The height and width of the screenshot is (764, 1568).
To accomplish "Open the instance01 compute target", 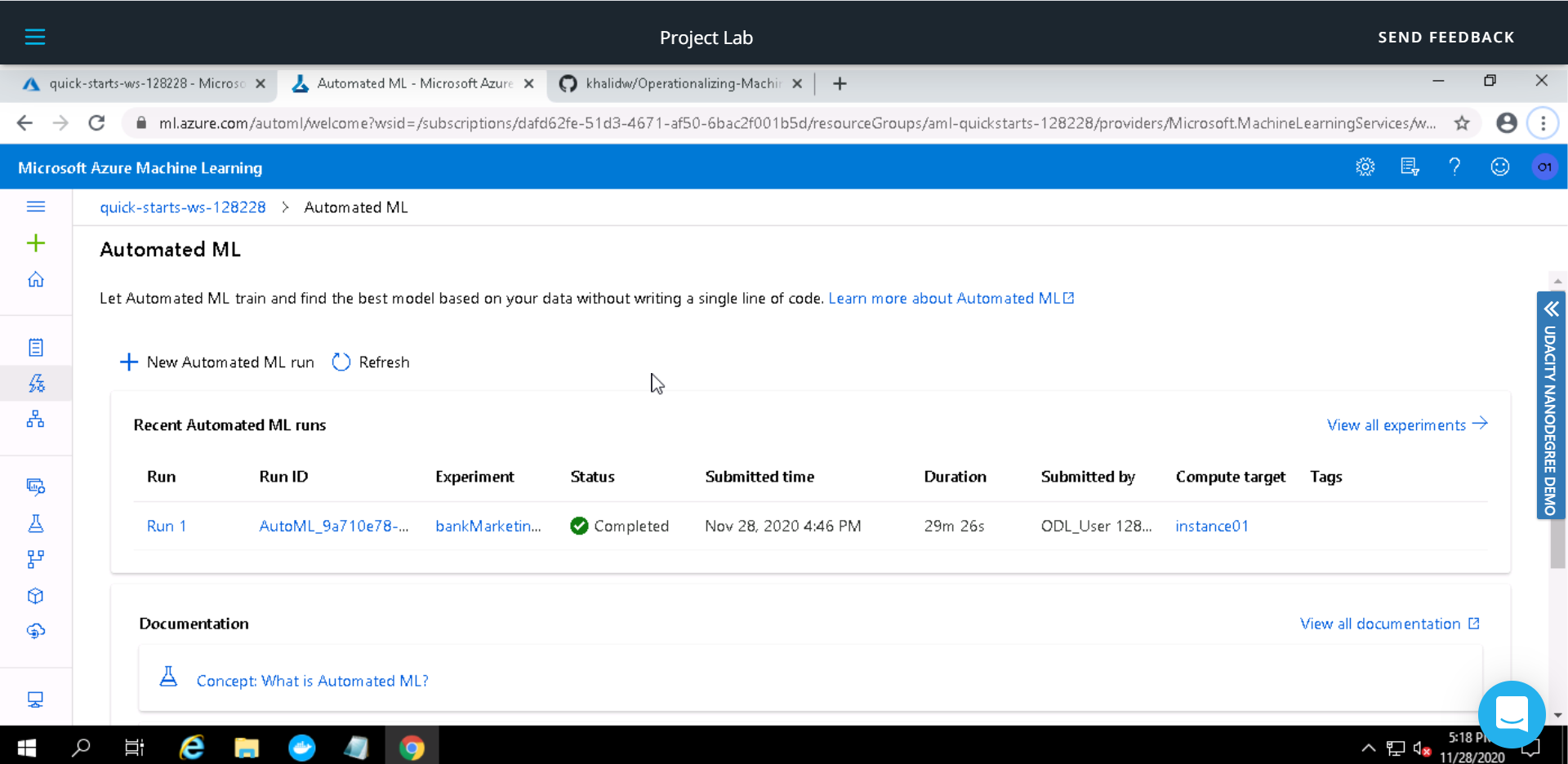I will [x=1212, y=526].
